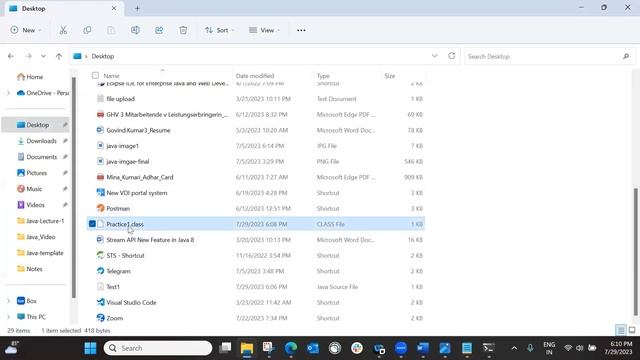
Task: Add a new tab with plus button
Action: click(137, 8)
